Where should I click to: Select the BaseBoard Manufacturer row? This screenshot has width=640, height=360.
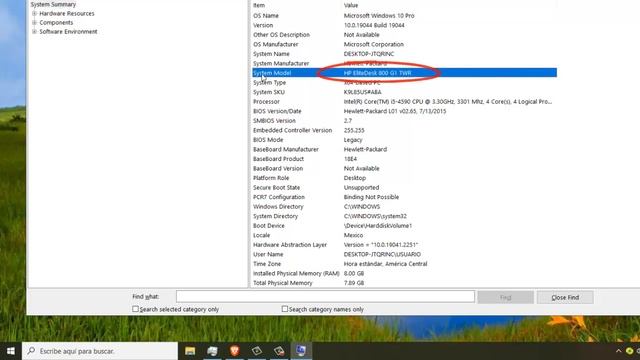(x=404, y=149)
